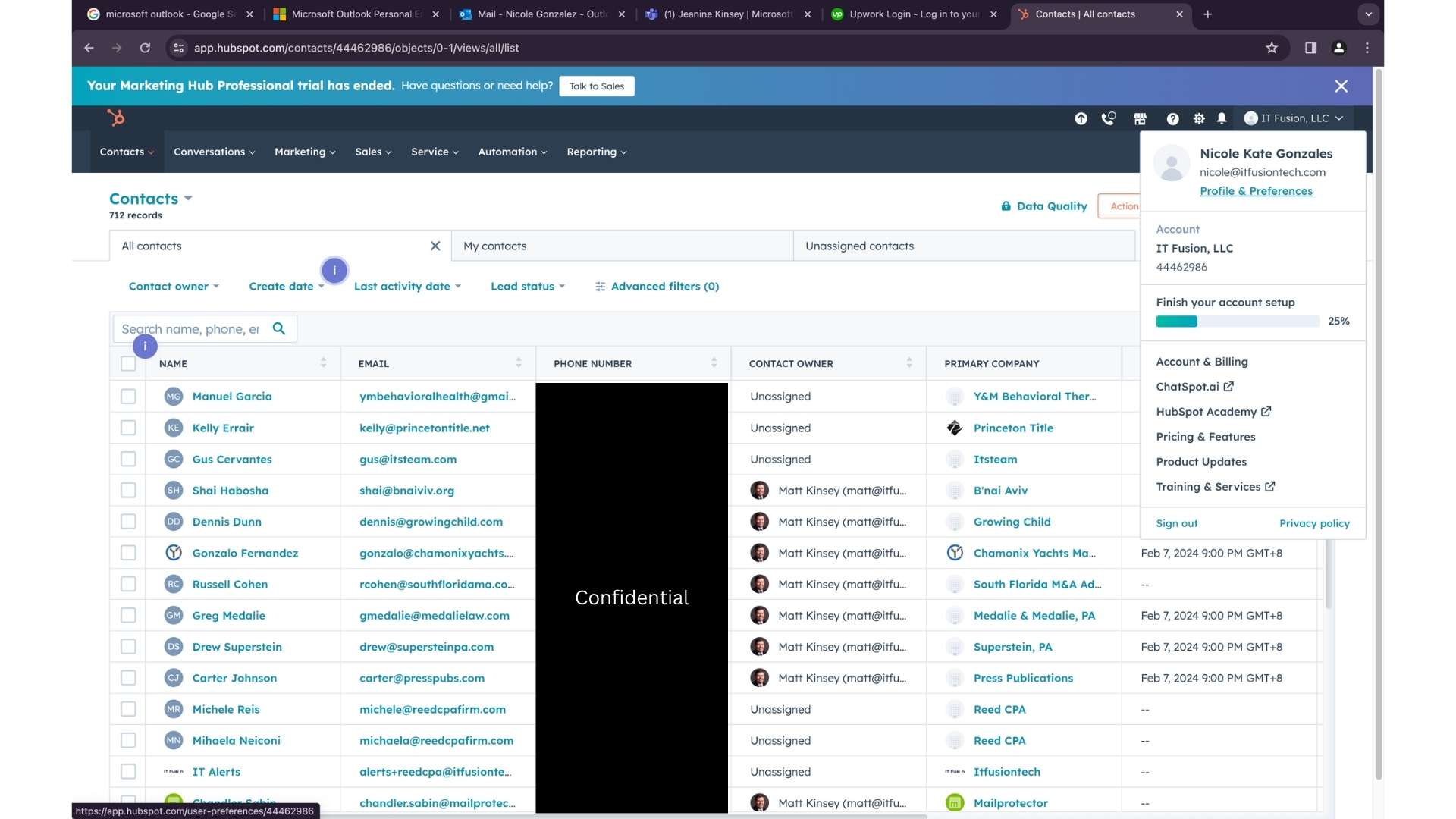Bookmark this page with the star icon
The image size is (1456, 819).
(x=1272, y=48)
